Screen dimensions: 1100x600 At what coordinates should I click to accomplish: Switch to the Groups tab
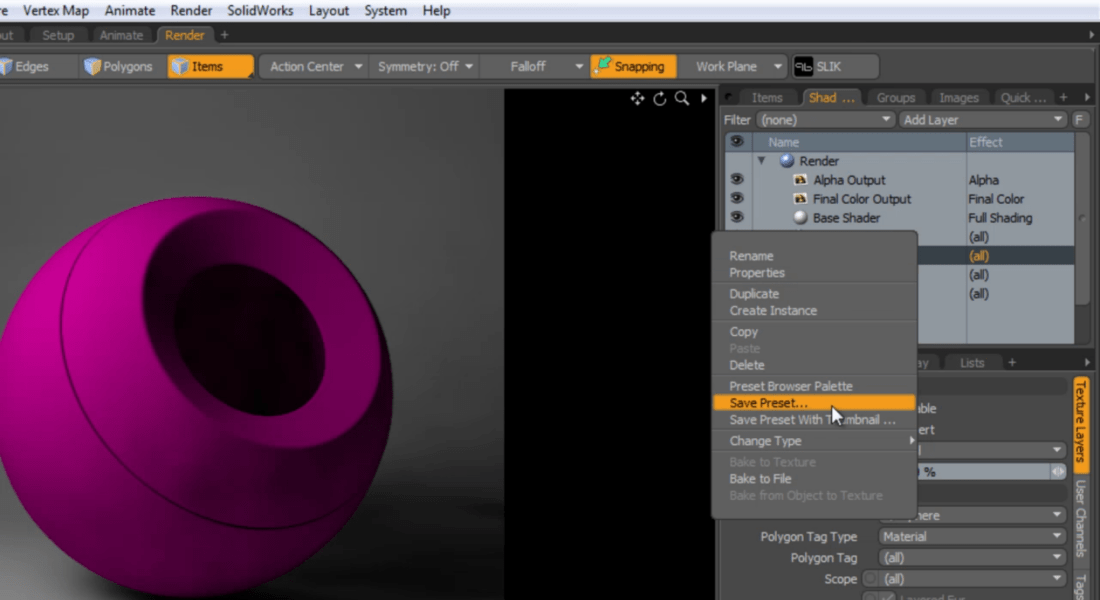pos(895,97)
